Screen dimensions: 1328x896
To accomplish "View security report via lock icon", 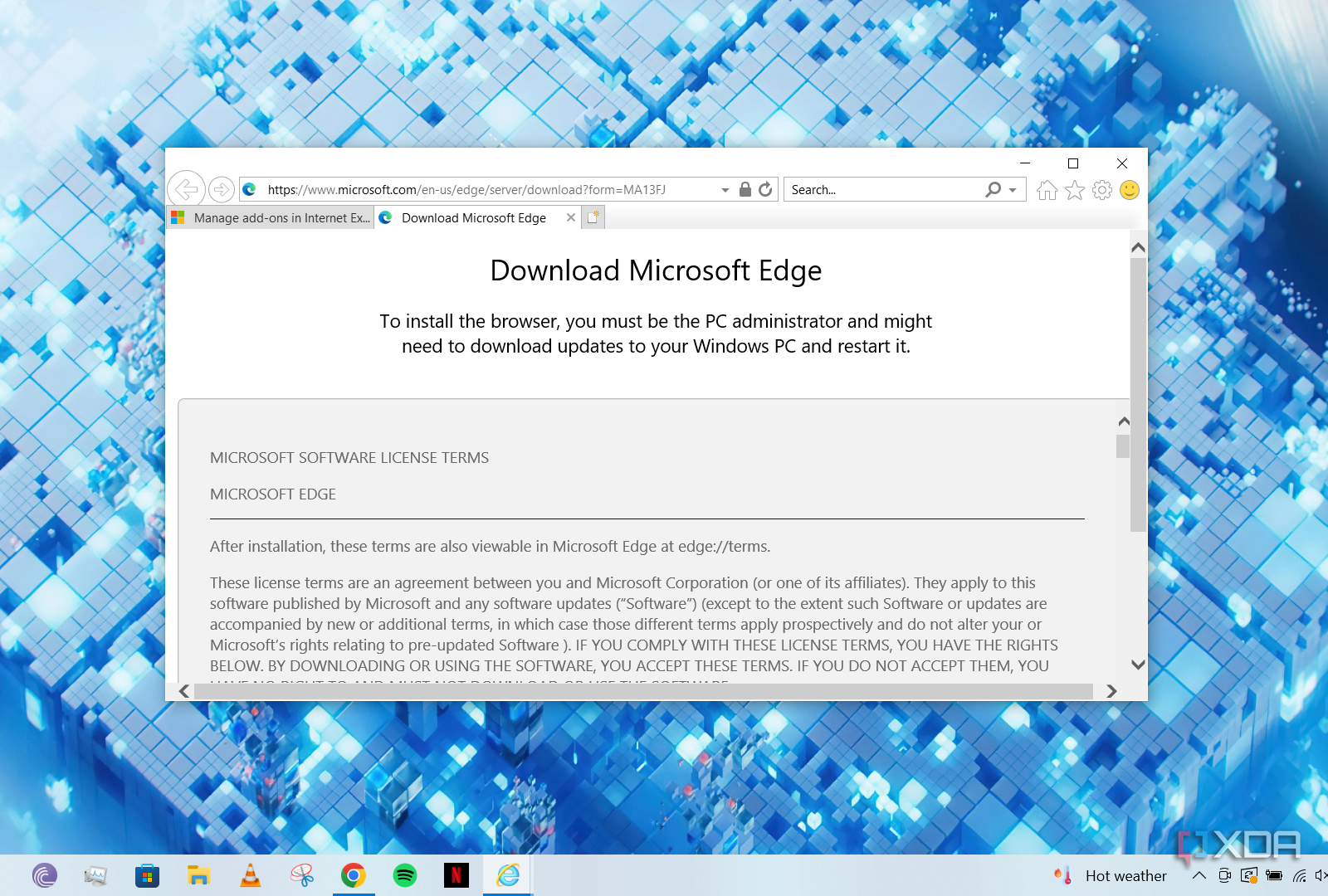I will coord(744,189).
